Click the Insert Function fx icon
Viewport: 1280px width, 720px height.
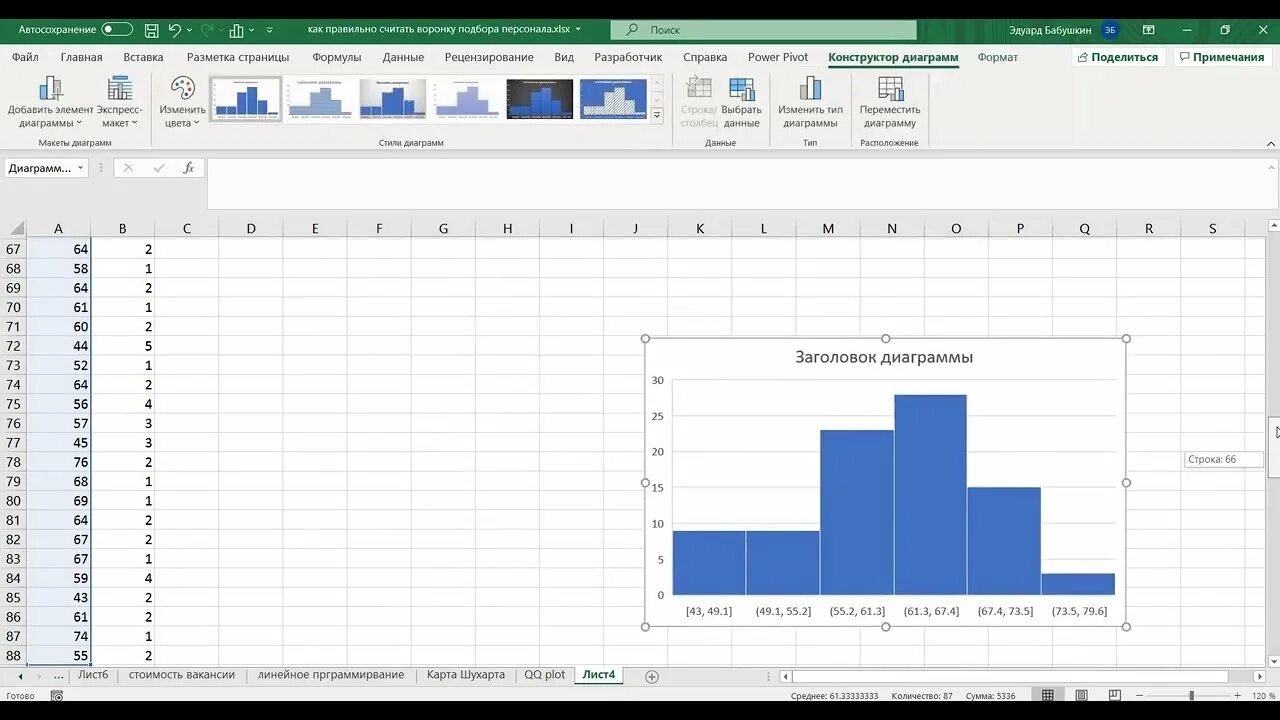[188, 168]
